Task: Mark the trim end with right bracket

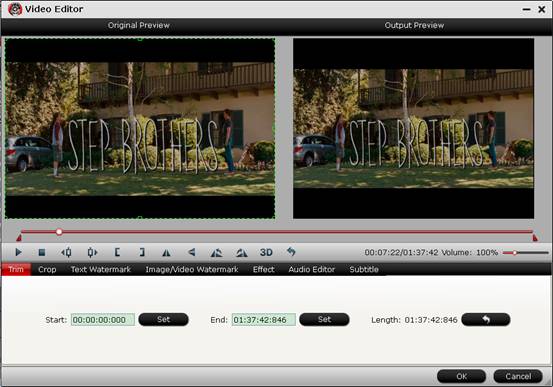Action: pos(142,252)
